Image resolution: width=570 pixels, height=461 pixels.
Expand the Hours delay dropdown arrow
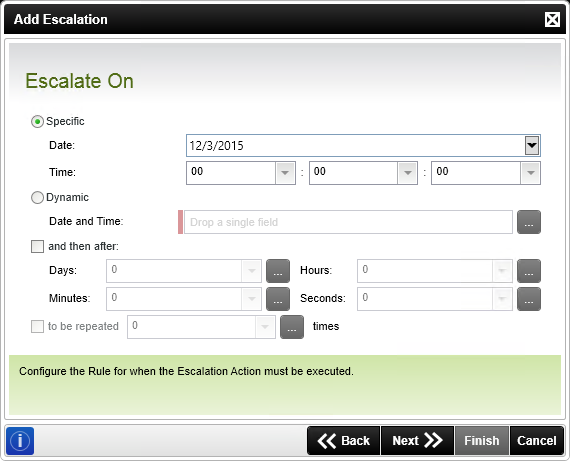pos(502,271)
